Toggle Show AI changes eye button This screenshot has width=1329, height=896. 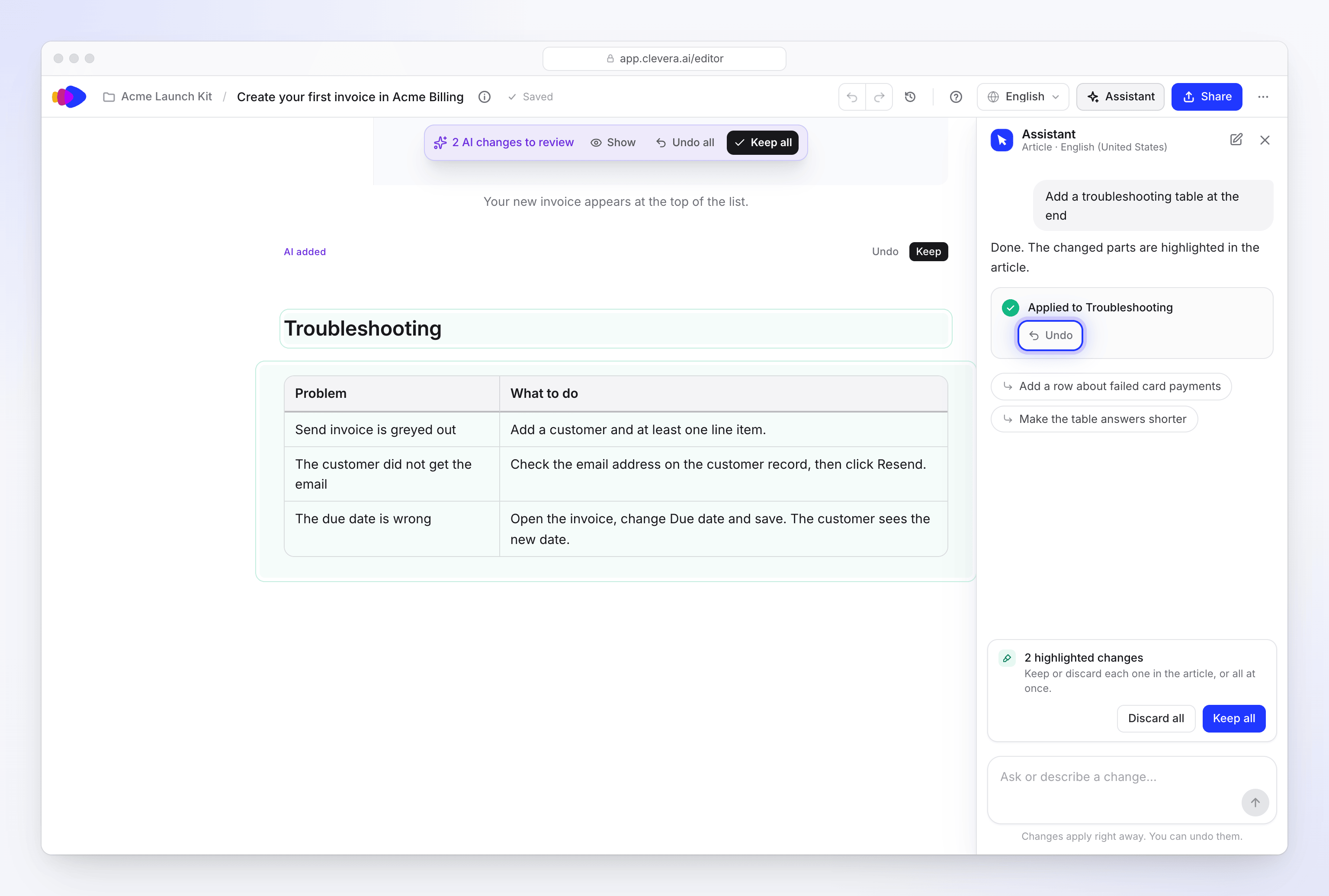[x=613, y=142]
